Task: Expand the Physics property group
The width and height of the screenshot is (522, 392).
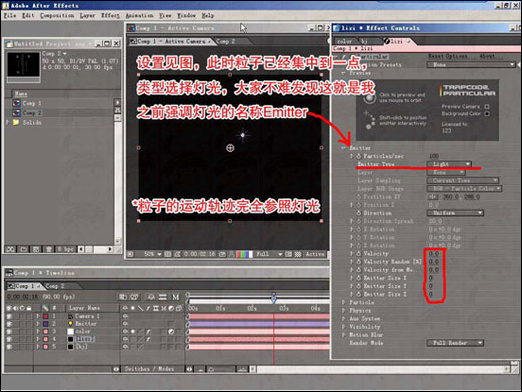Action: tap(343, 310)
